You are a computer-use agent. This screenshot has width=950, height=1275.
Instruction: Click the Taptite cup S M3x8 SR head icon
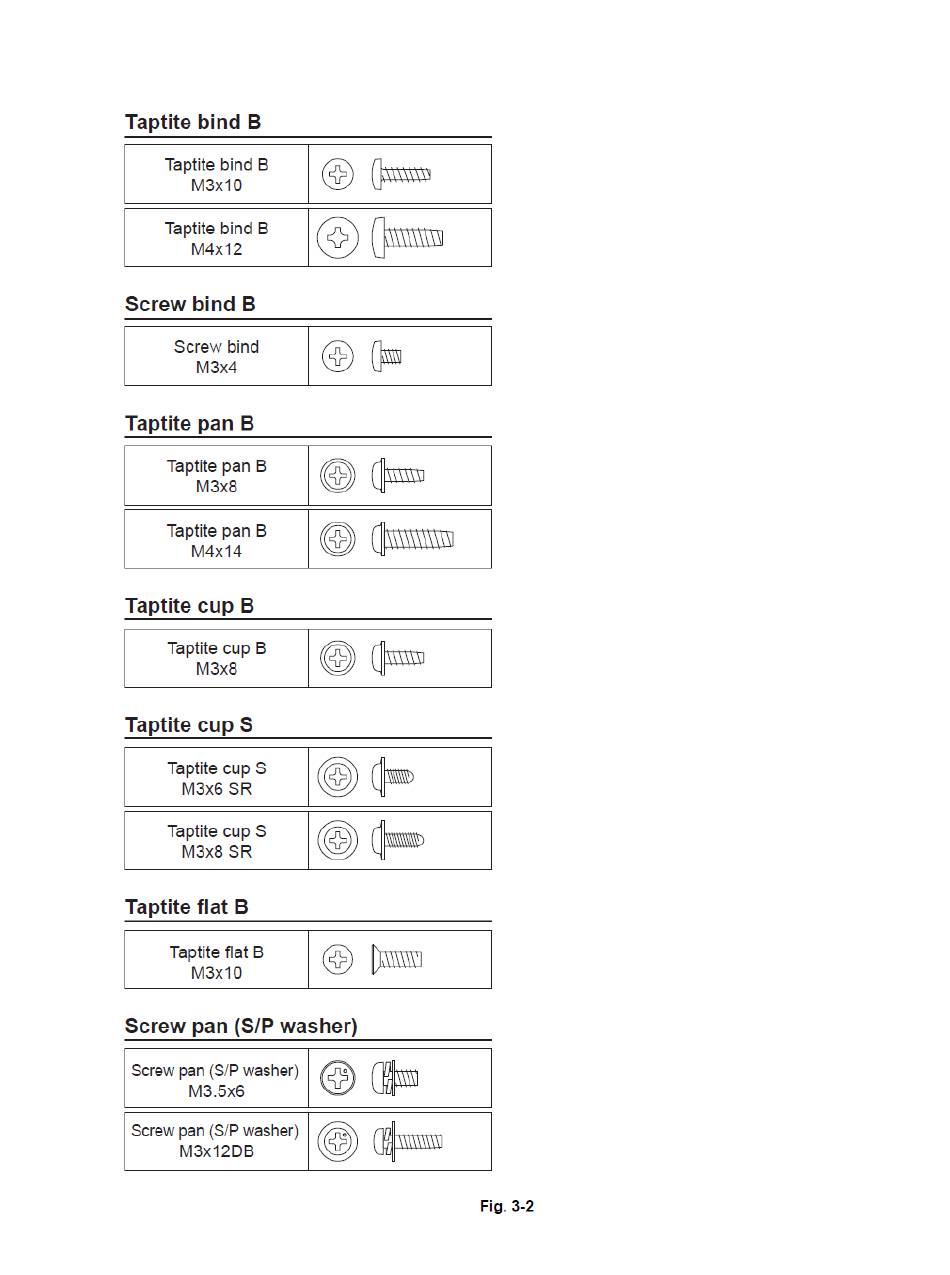338,840
